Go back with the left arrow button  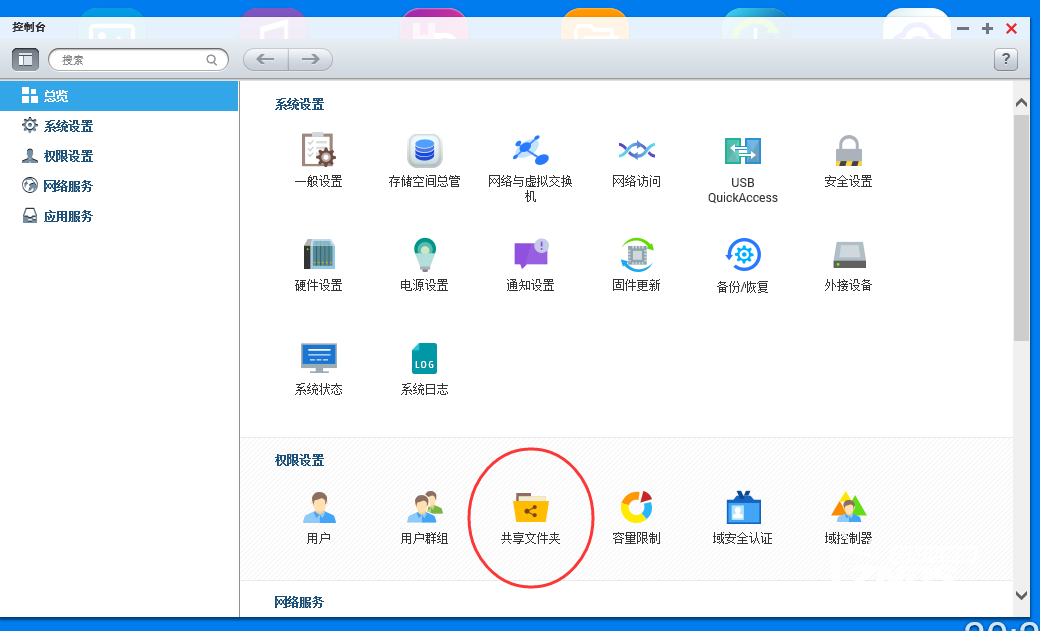[265, 60]
